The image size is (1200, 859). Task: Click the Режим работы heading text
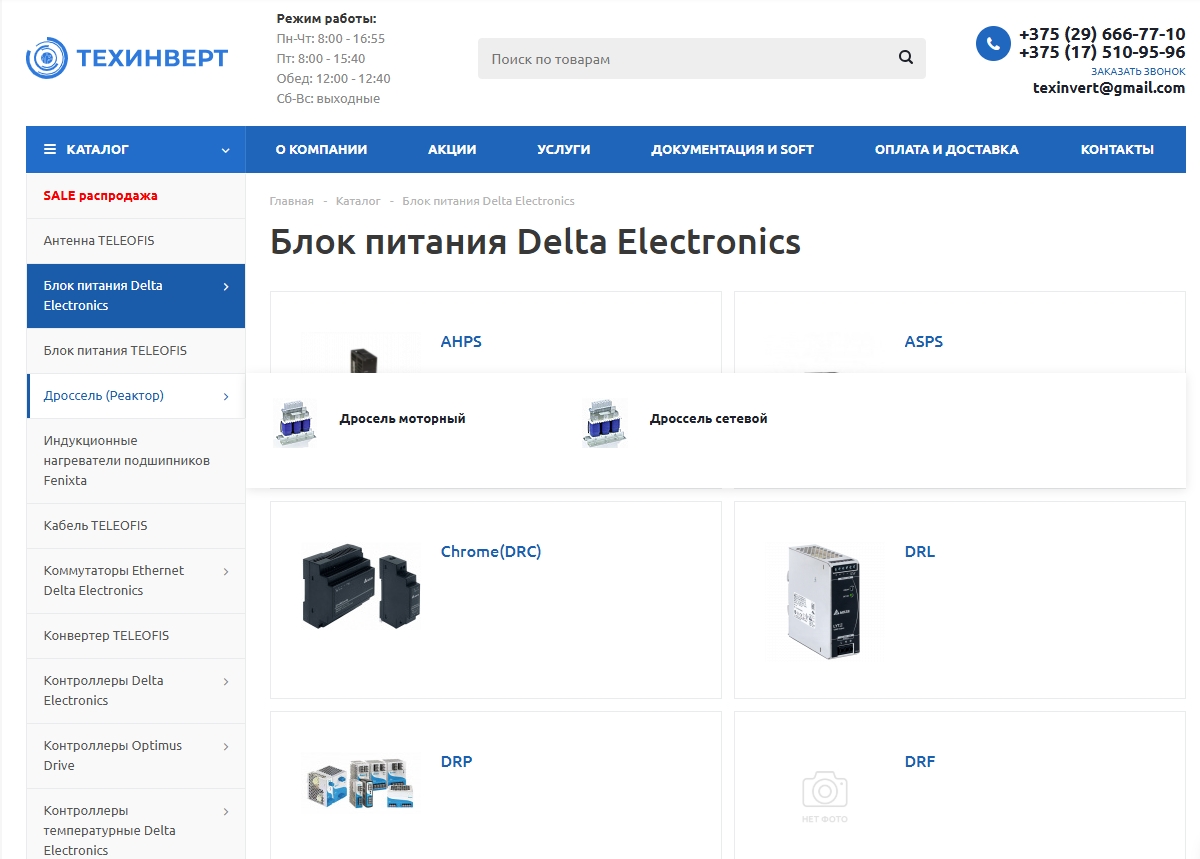coord(326,19)
